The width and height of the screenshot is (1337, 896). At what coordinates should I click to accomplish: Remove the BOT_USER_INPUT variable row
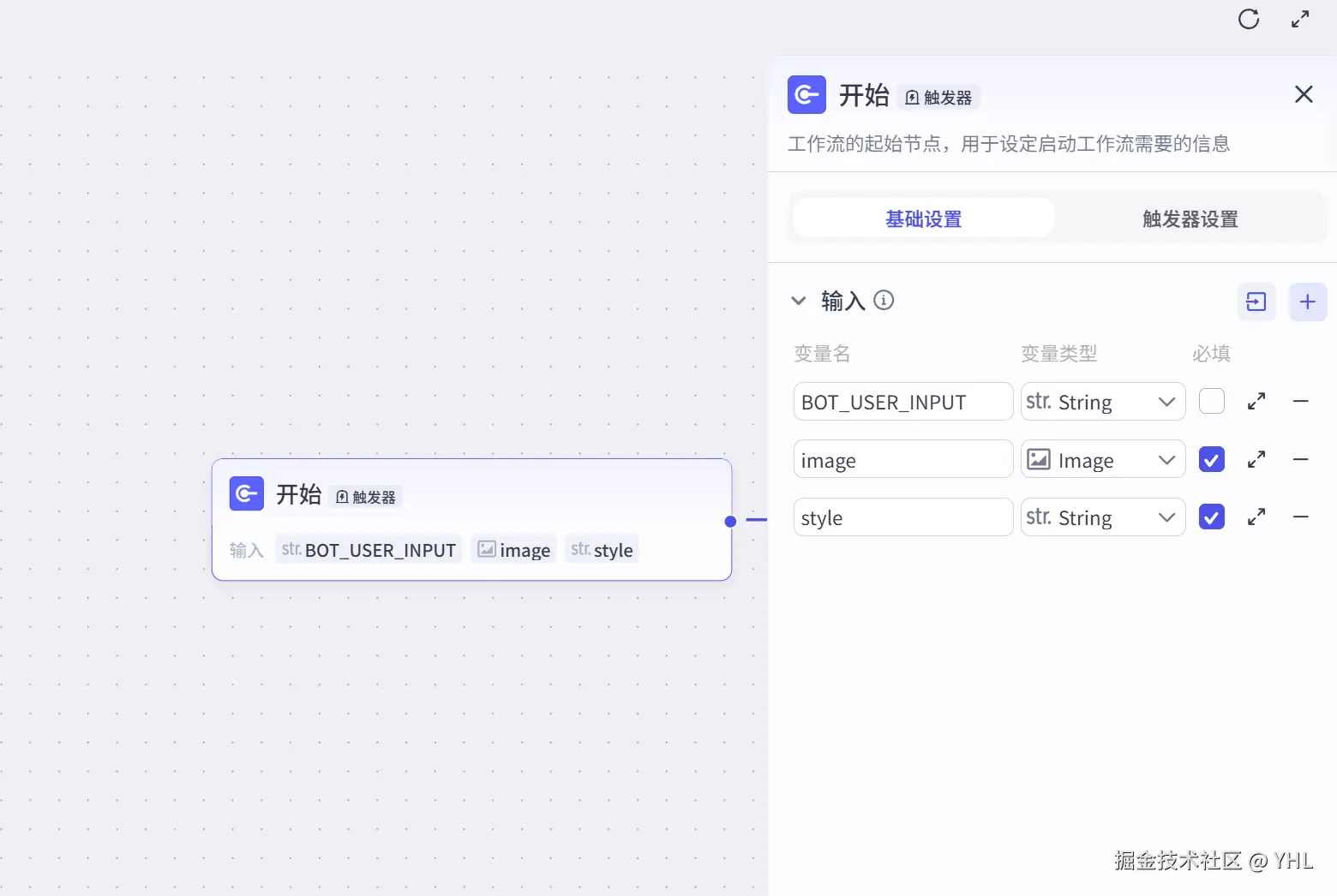pos(1300,401)
